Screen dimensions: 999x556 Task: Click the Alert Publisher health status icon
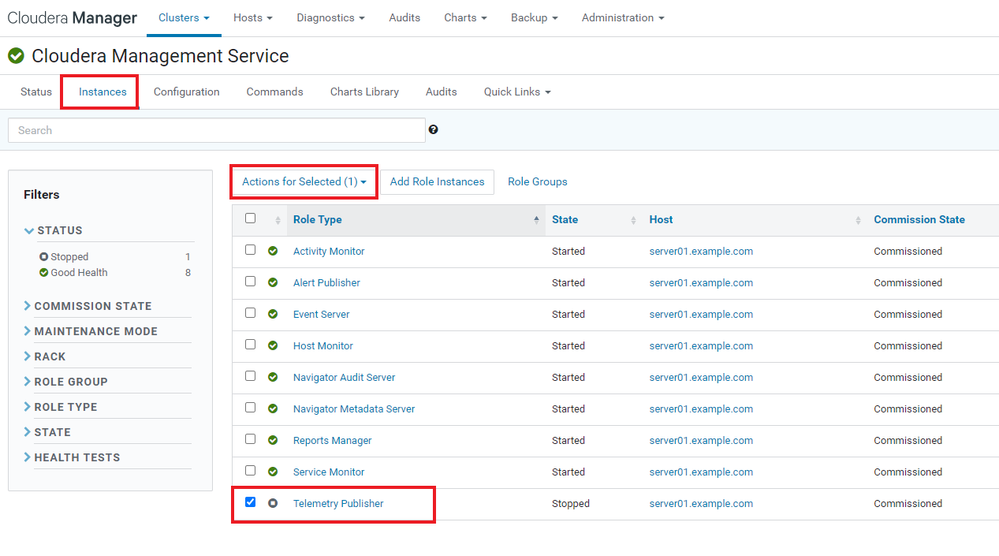click(x=273, y=283)
